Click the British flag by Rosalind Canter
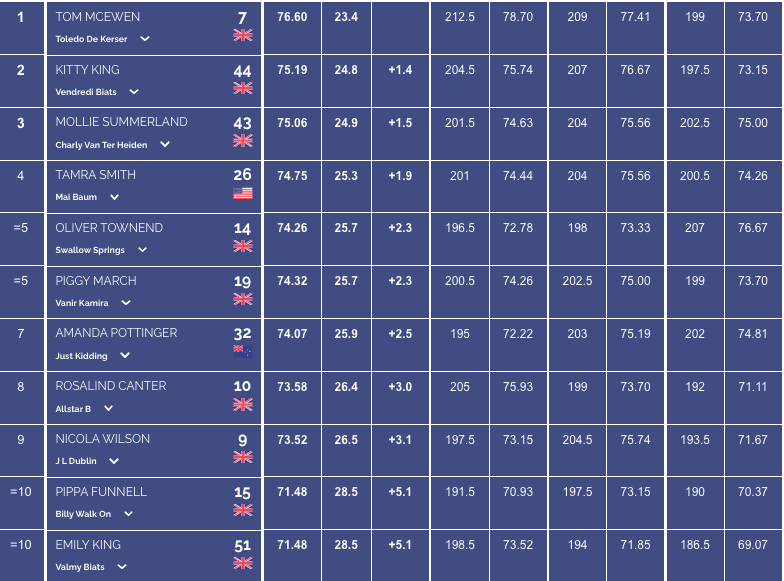 pos(242,404)
